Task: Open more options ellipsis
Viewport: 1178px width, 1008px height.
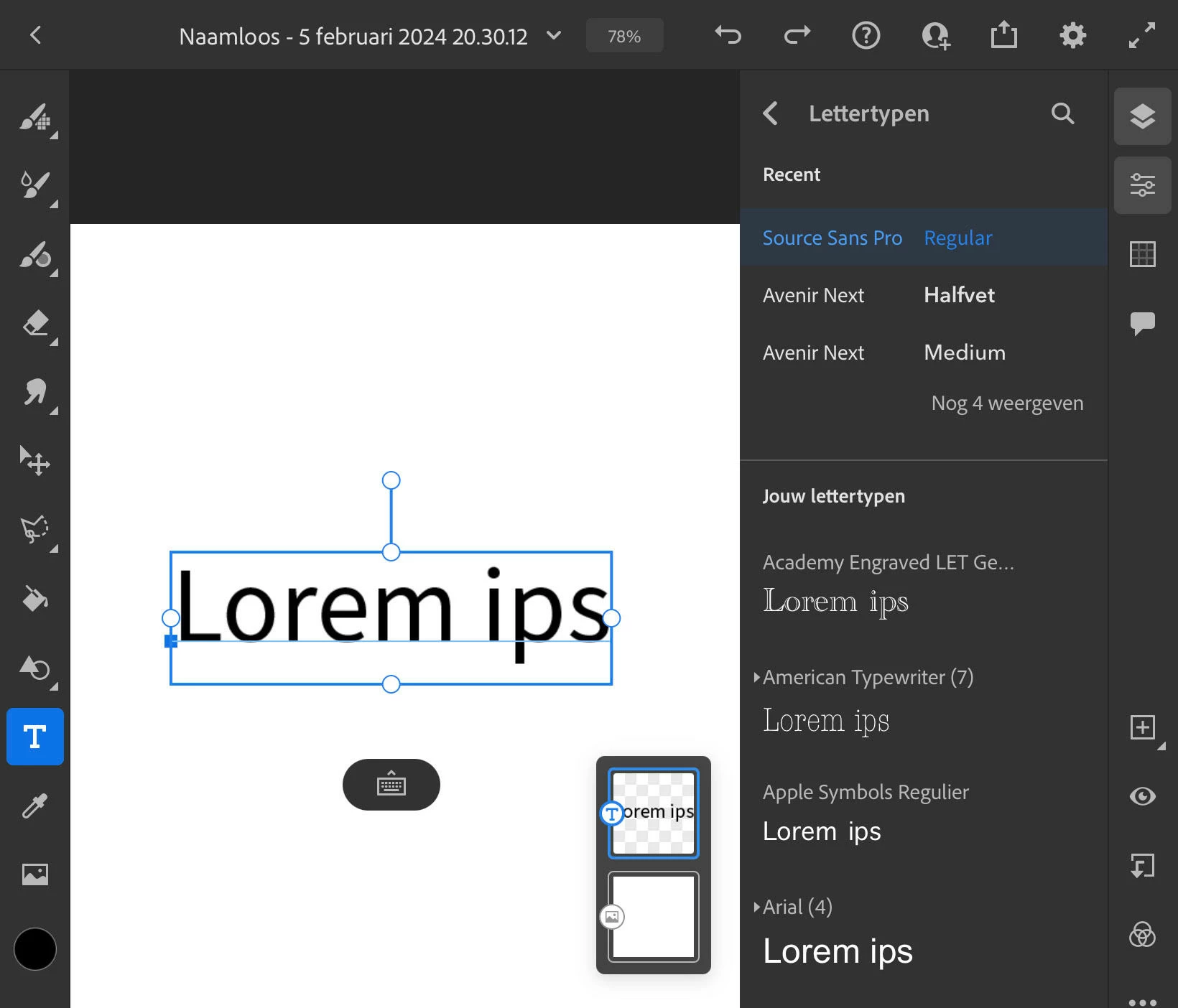Action: 1143,1002
